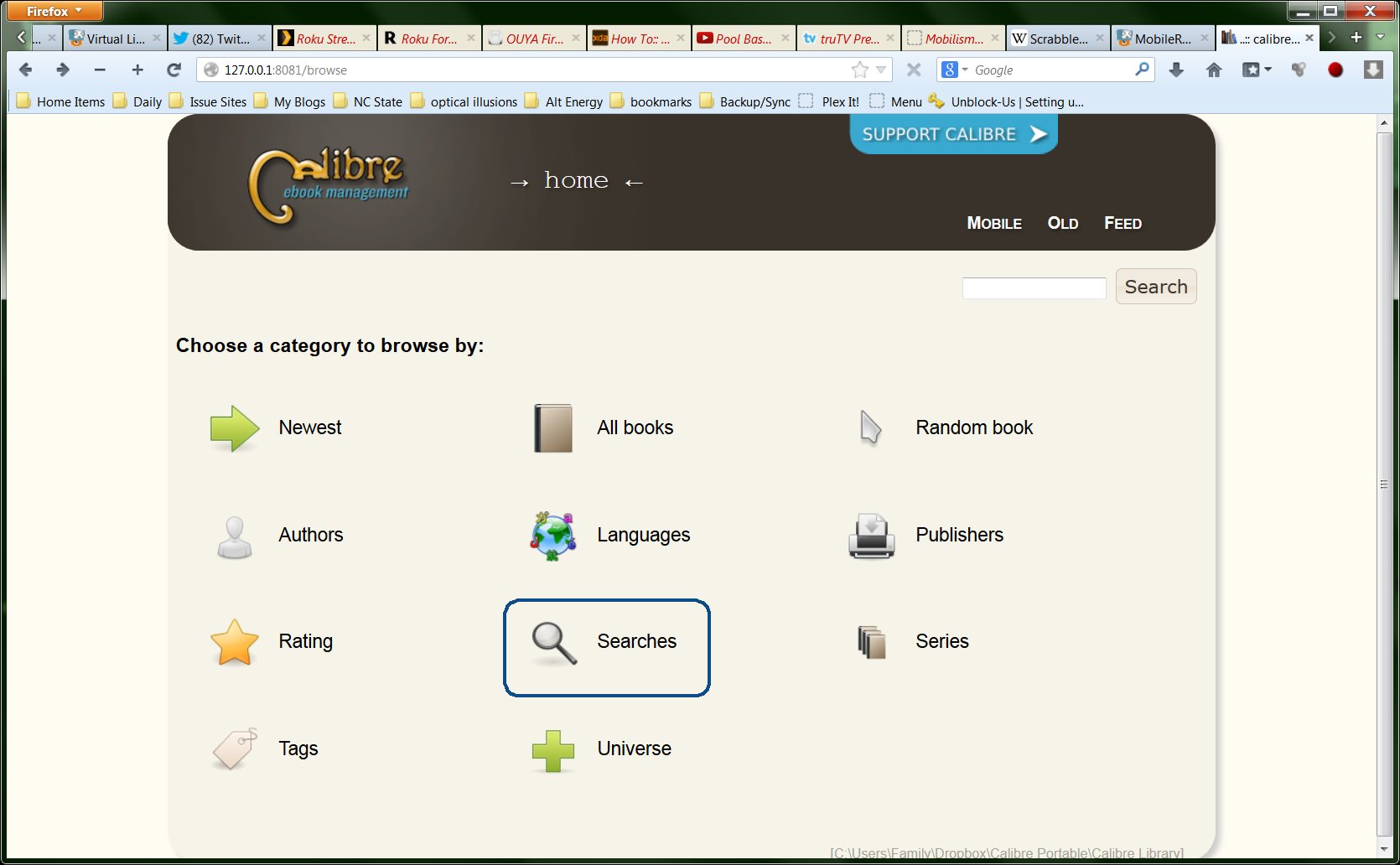The image size is (1400, 865).
Task: Reload the page with the refresh icon
Action: [x=174, y=70]
